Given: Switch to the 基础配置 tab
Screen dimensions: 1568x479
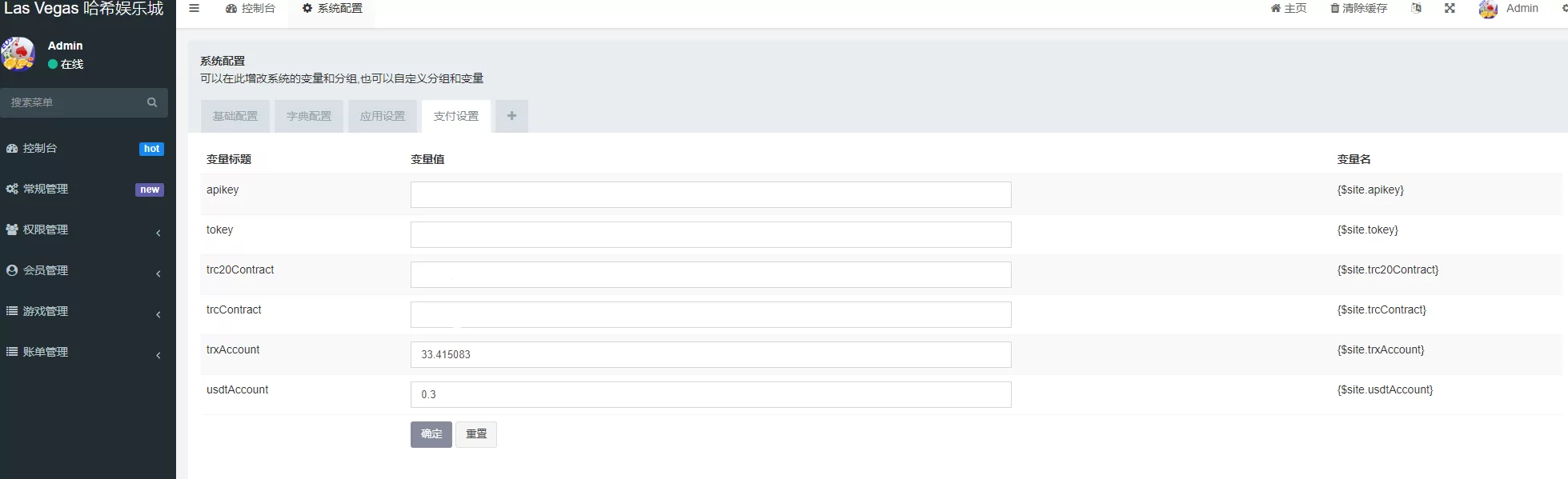Looking at the screenshot, I should 235,116.
